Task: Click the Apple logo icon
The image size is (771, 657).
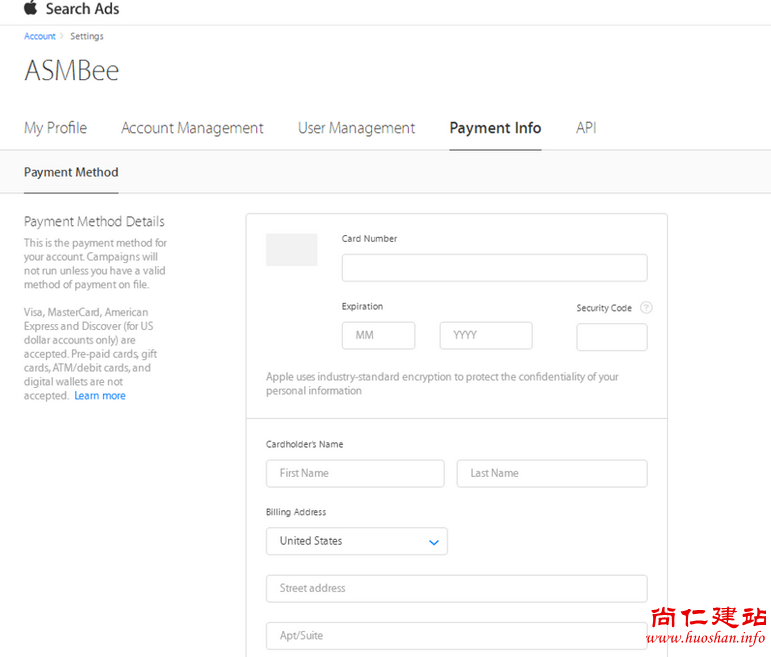Action: [30, 7]
